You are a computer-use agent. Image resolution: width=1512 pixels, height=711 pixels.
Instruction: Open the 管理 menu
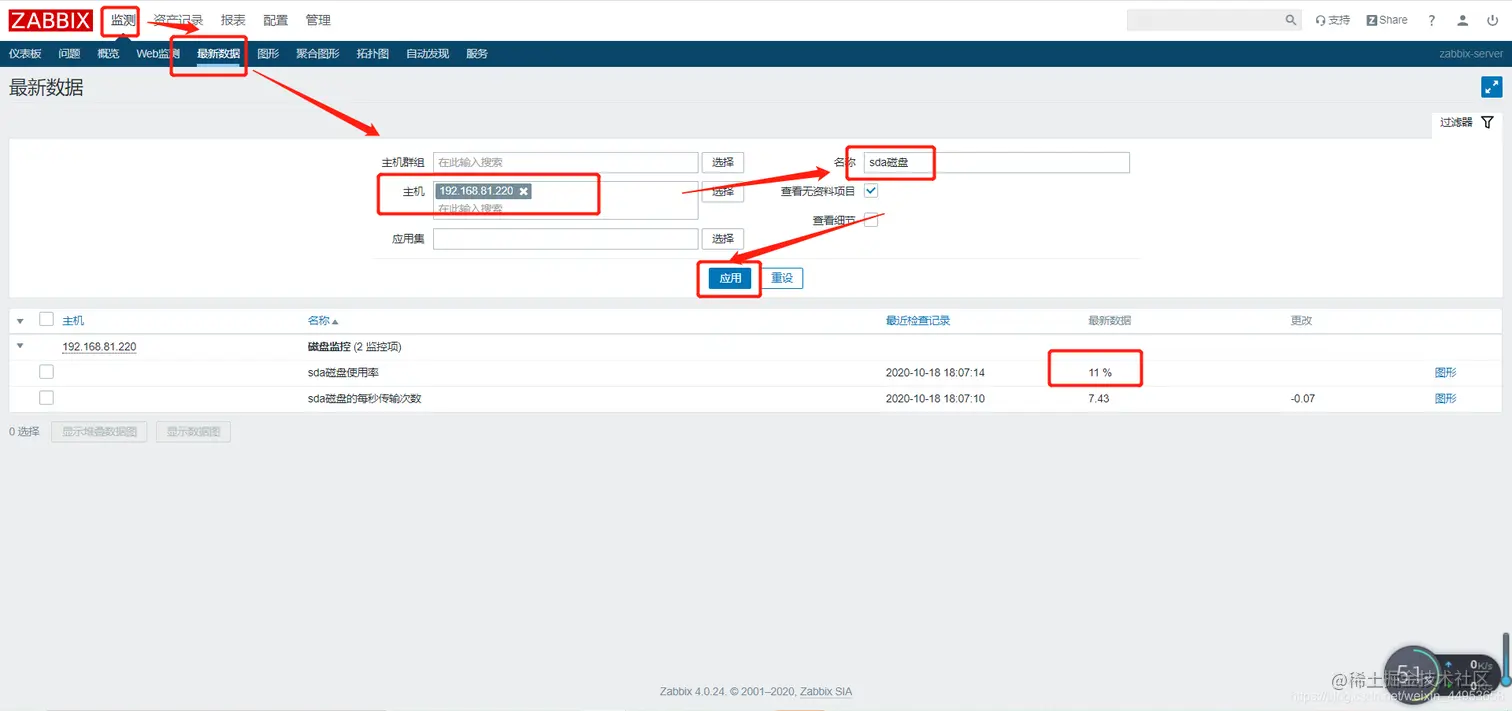pyautogui.click(x=318, y=20)
